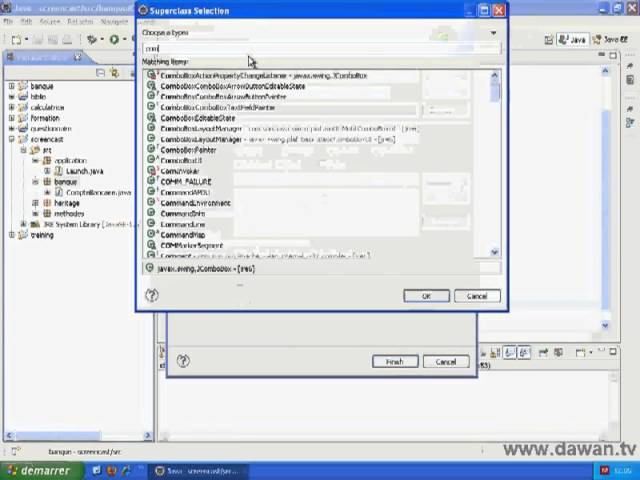Open the Source menu in menu bar
Image resolution: width=640 pixels, height=480 pixels.
click(49, 21)
